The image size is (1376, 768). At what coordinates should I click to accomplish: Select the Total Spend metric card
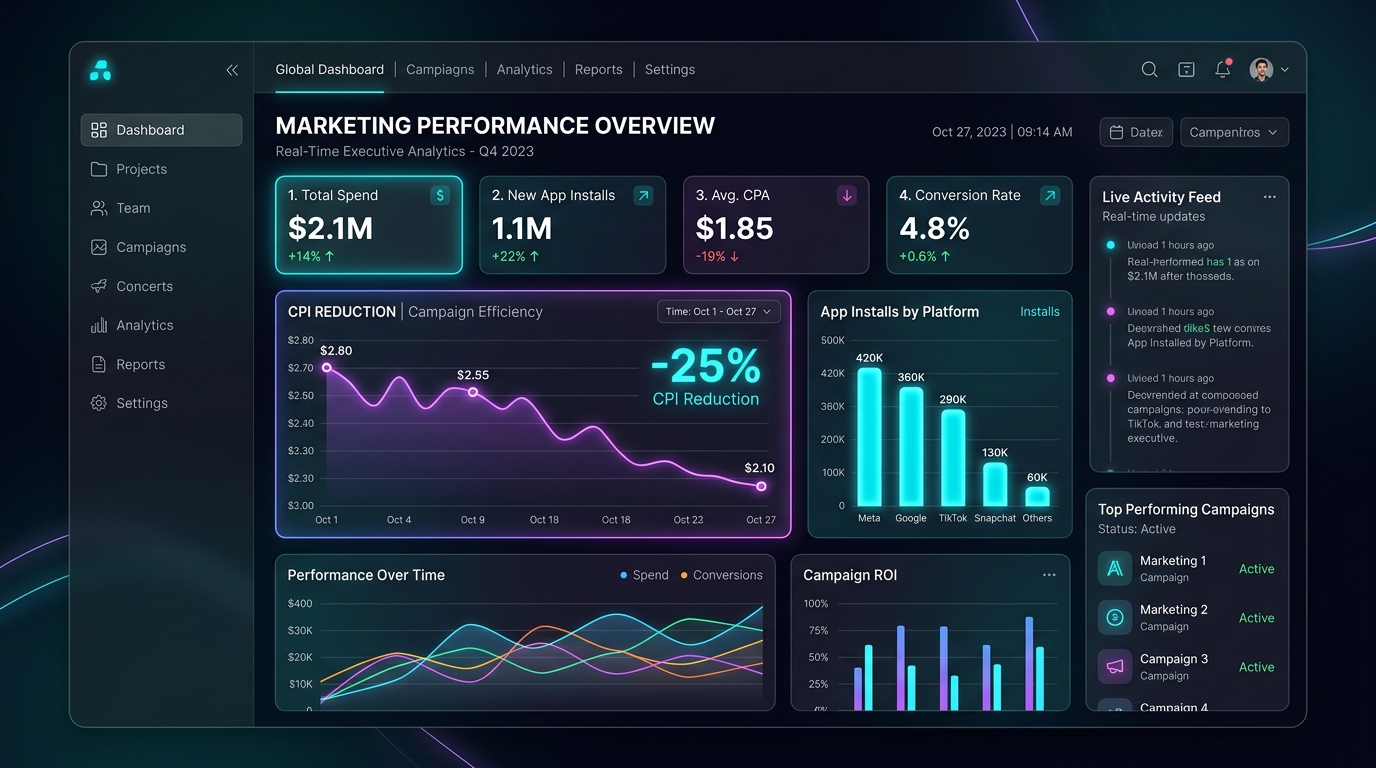coord(369,225)
